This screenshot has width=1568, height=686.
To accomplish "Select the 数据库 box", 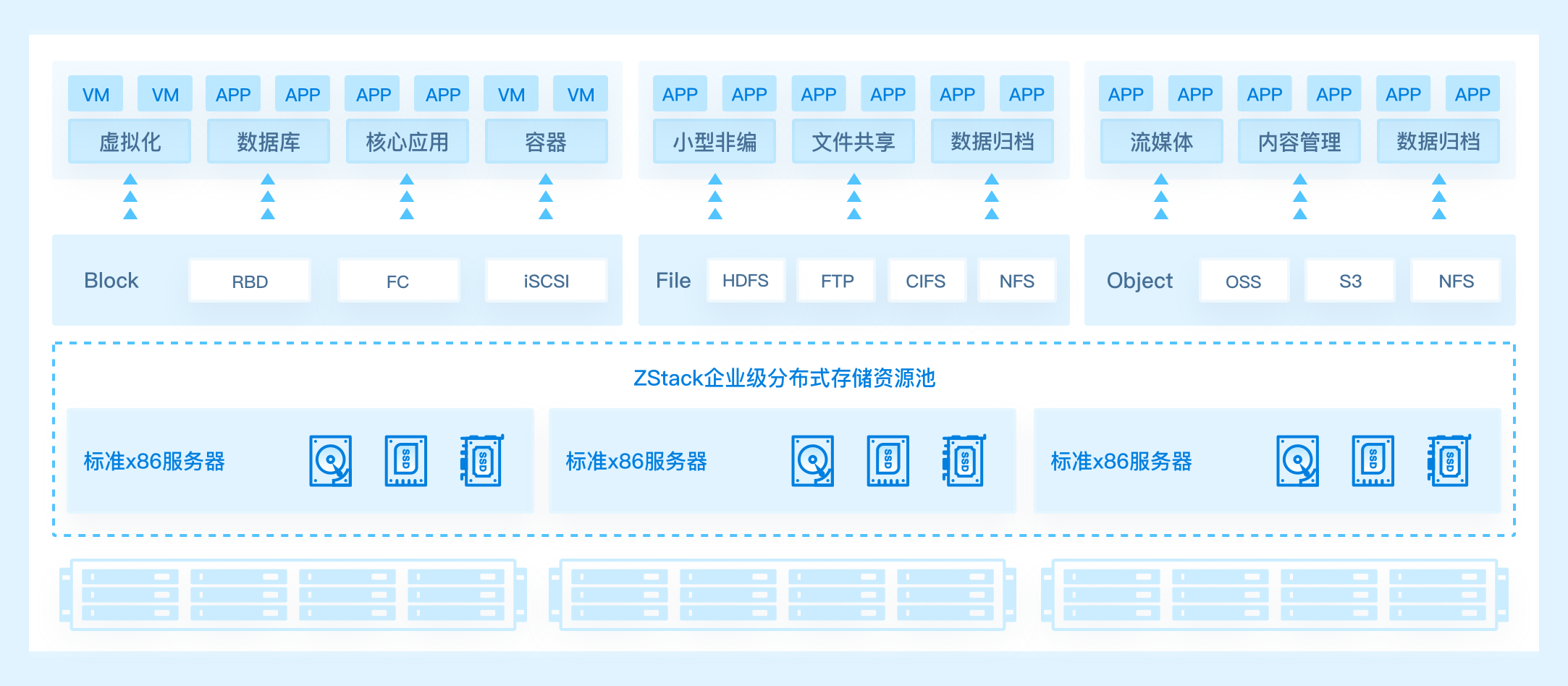I will [269, 141].
